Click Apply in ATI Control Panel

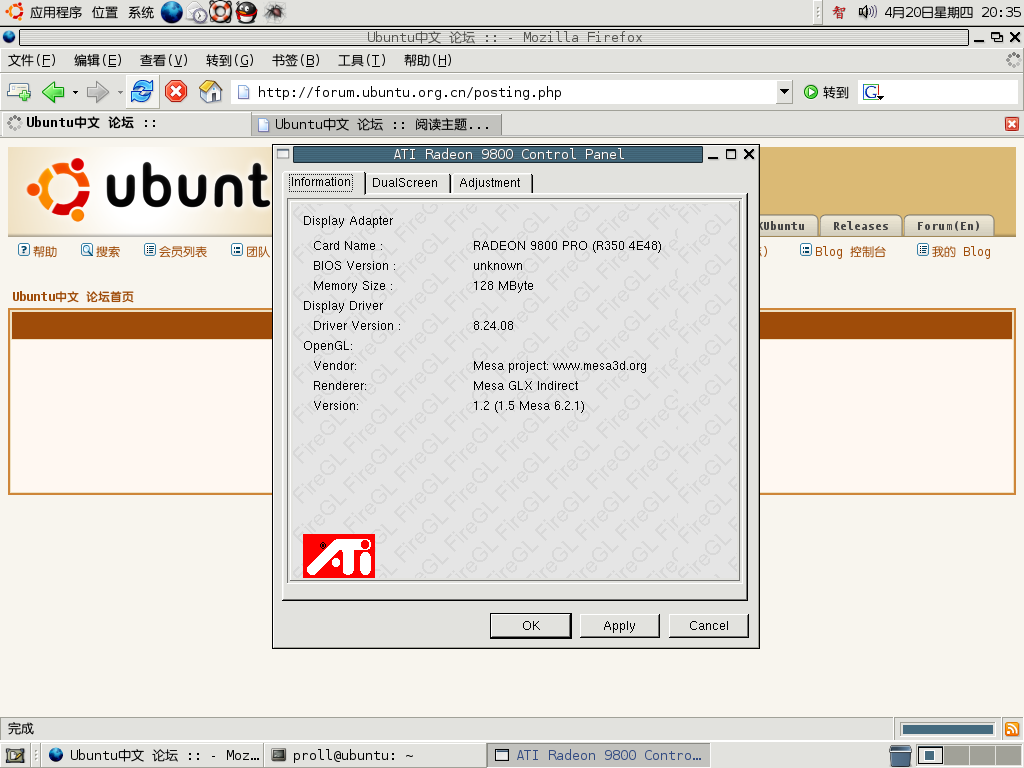(619, 626)
